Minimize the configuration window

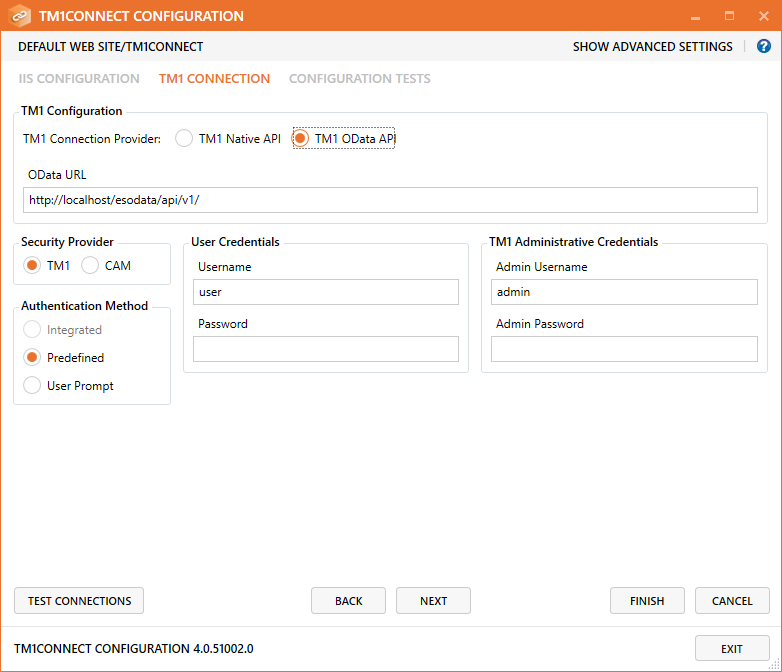click(696, 16)
